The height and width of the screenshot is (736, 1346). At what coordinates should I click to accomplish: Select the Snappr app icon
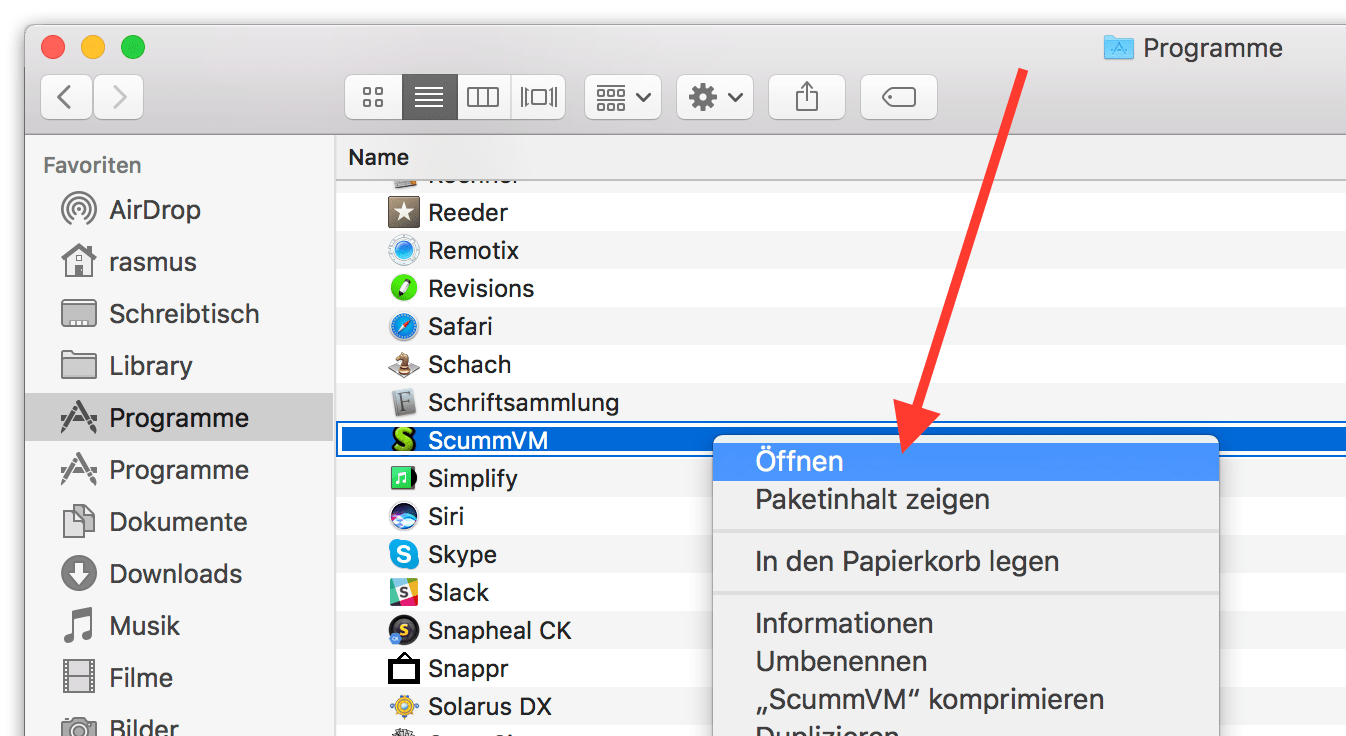pos(403,668)
